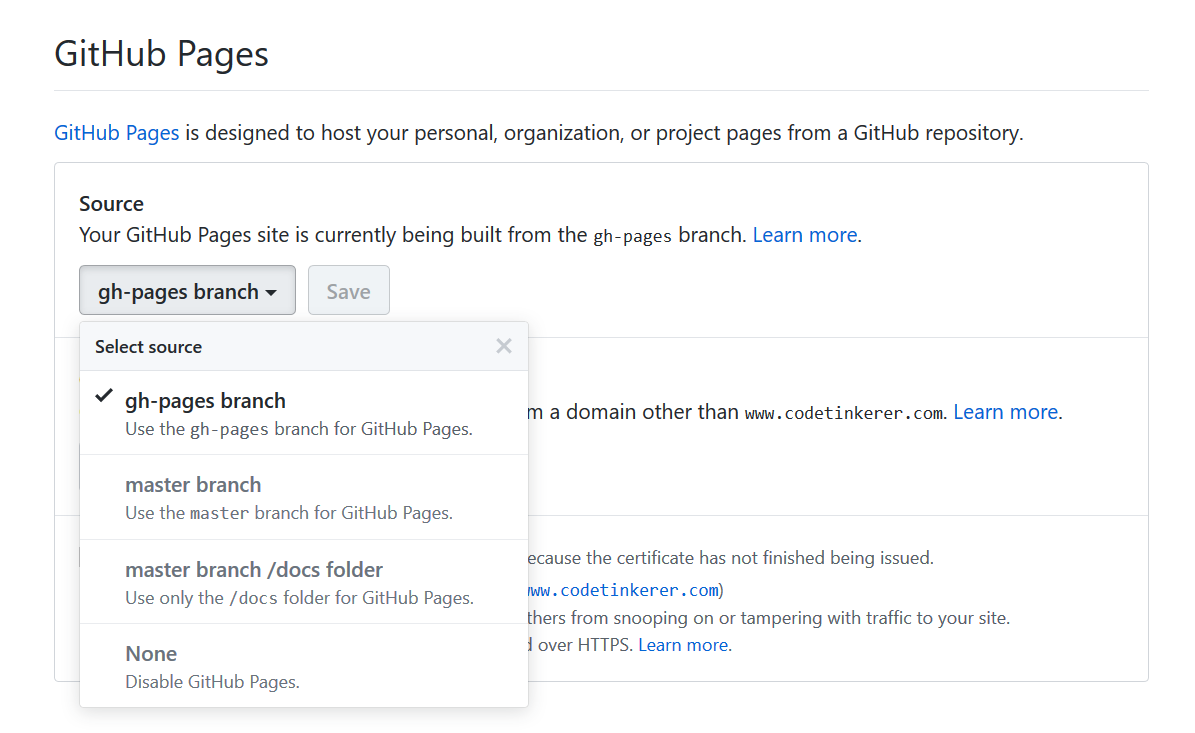
Task: Click the Select source popup header
Action: 148,347
